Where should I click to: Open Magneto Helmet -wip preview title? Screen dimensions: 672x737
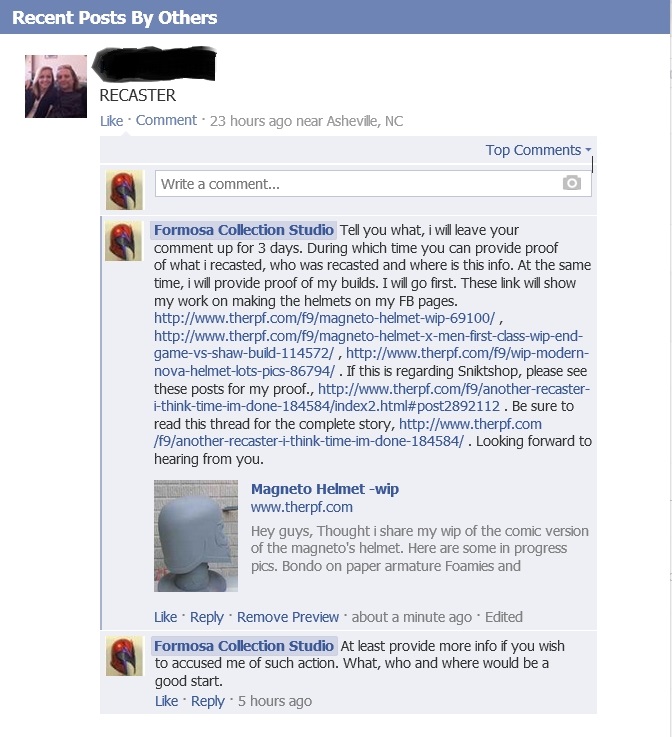pos(325,489)
